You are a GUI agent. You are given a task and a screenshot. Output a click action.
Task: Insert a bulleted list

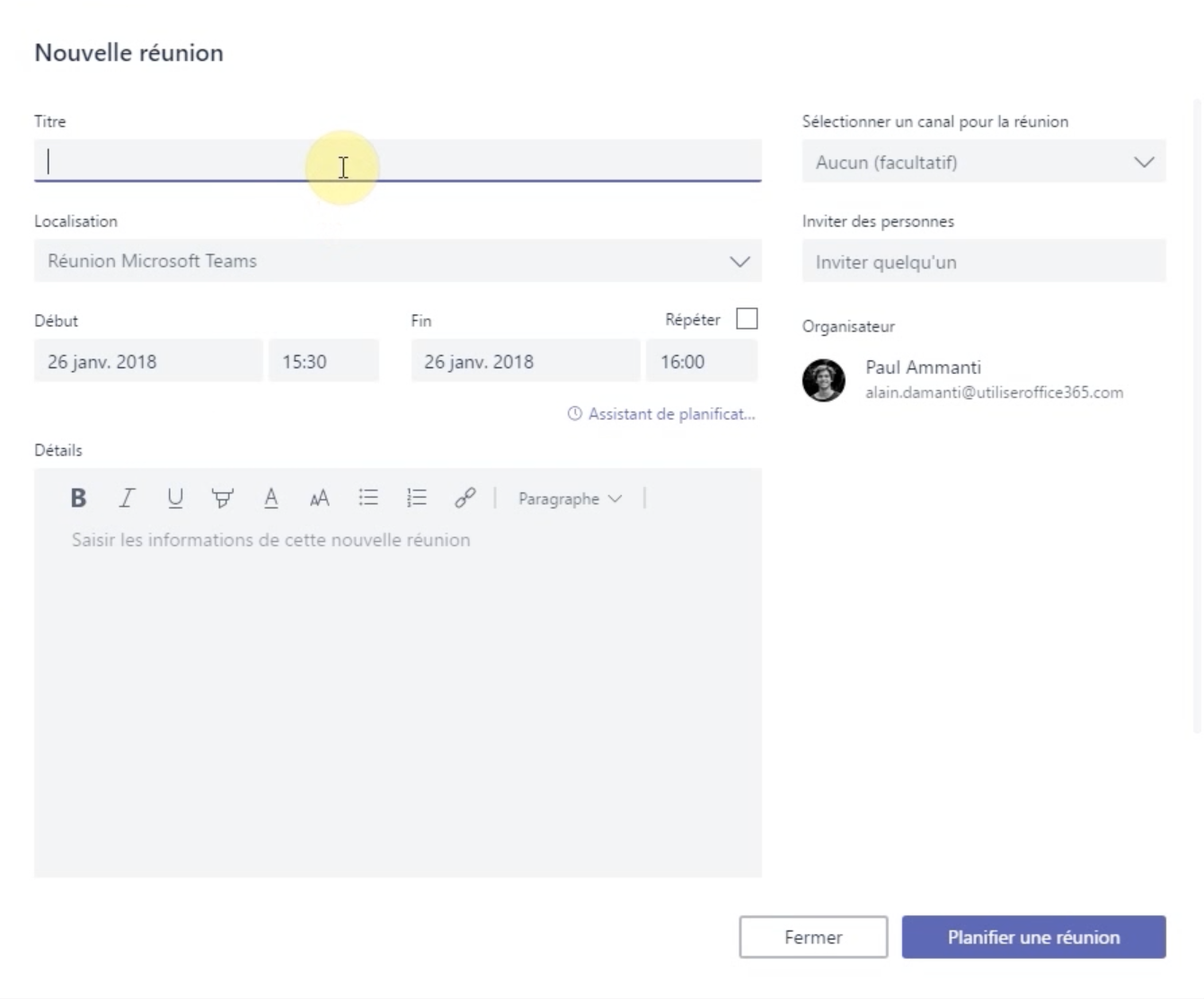coord(368,498)
